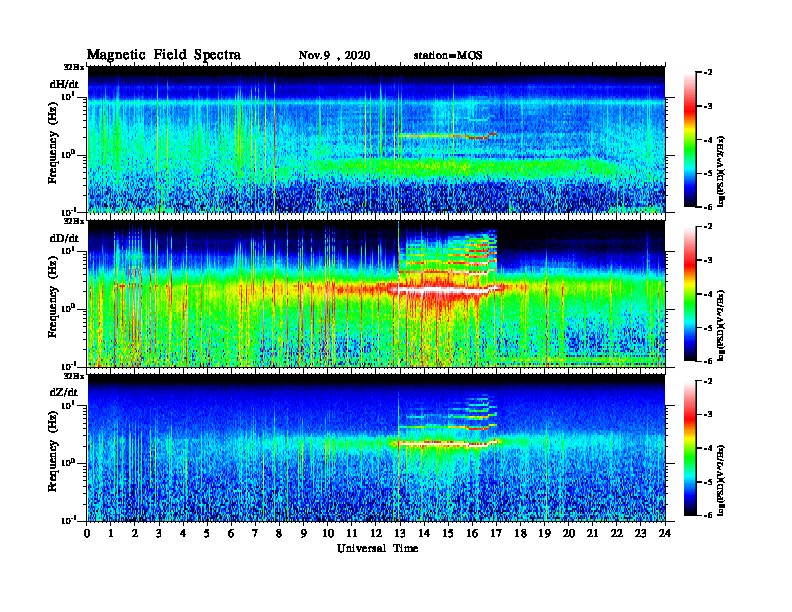Click the 10¹ frequency tick in dZ/dt panel
The image size is (792, 612).
[68, 405]
